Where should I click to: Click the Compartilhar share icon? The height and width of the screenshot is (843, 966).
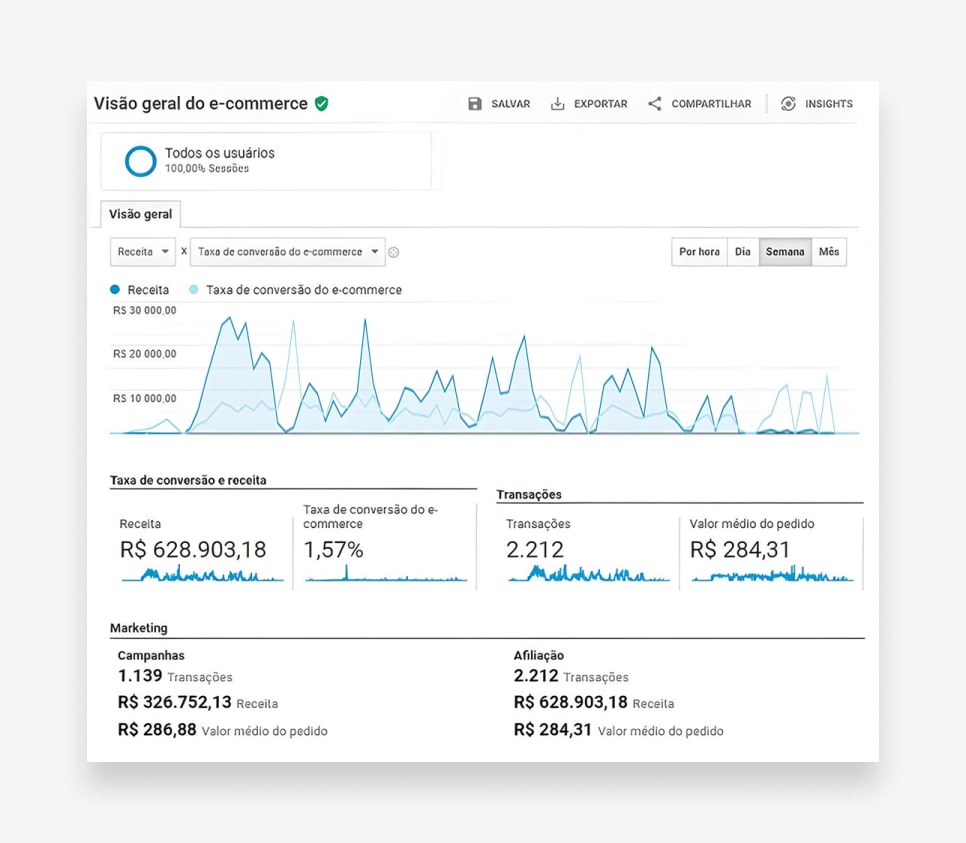tap(654, 103)
